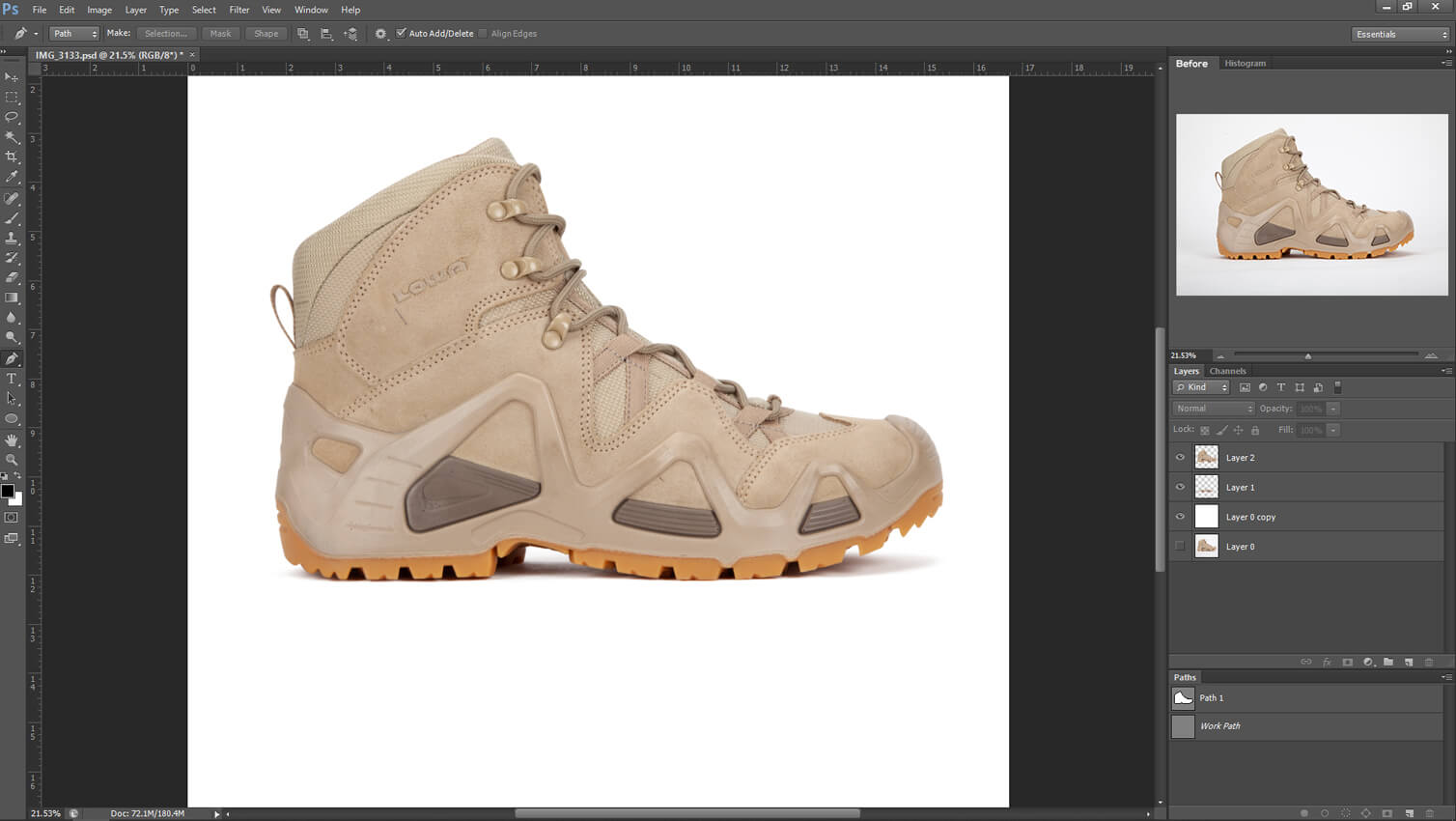The image size is (1456, 821).
Task: Hide Layer 2 visibility eye
Action: pos(1180,458)
